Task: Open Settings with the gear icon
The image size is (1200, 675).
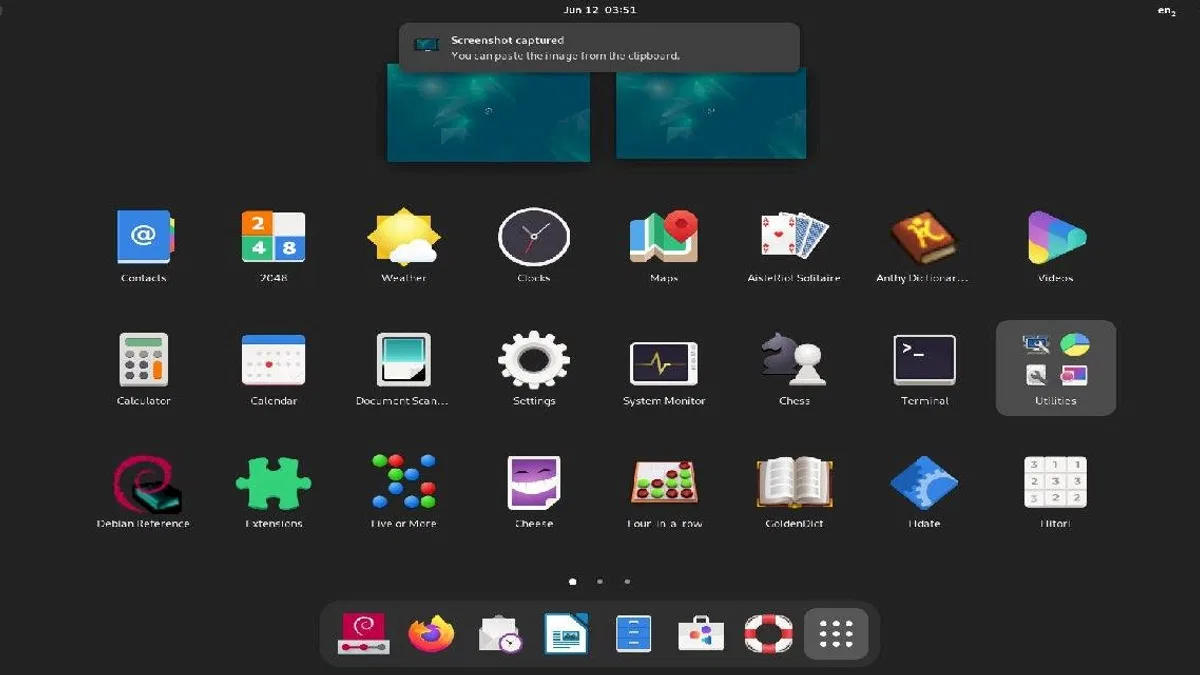Action: click(534, 368)
